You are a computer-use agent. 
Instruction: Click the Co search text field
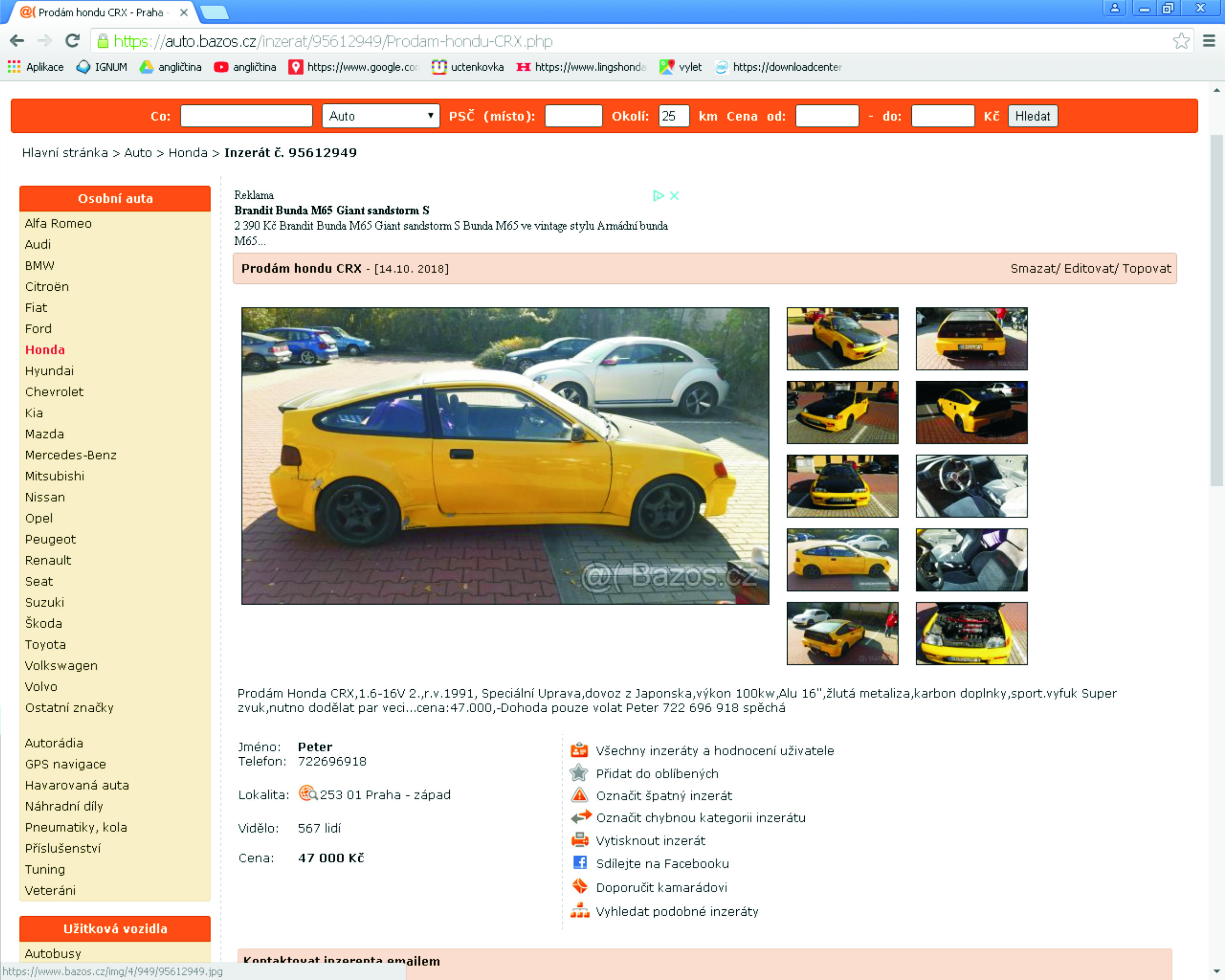246,116
